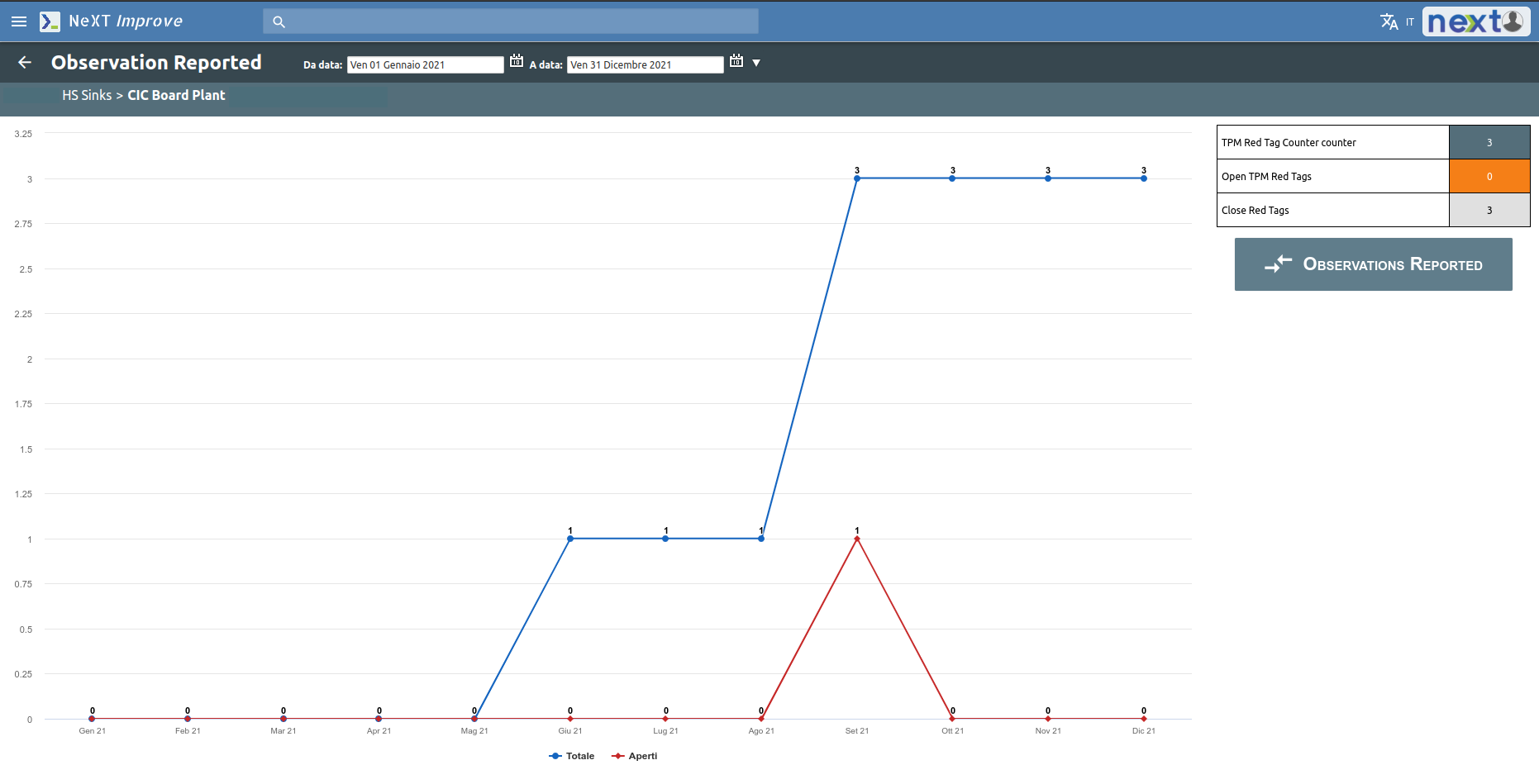Viewport: 1539px width, 784px height.
Task: Go back using the arrow icon
Action: (25, 63)
